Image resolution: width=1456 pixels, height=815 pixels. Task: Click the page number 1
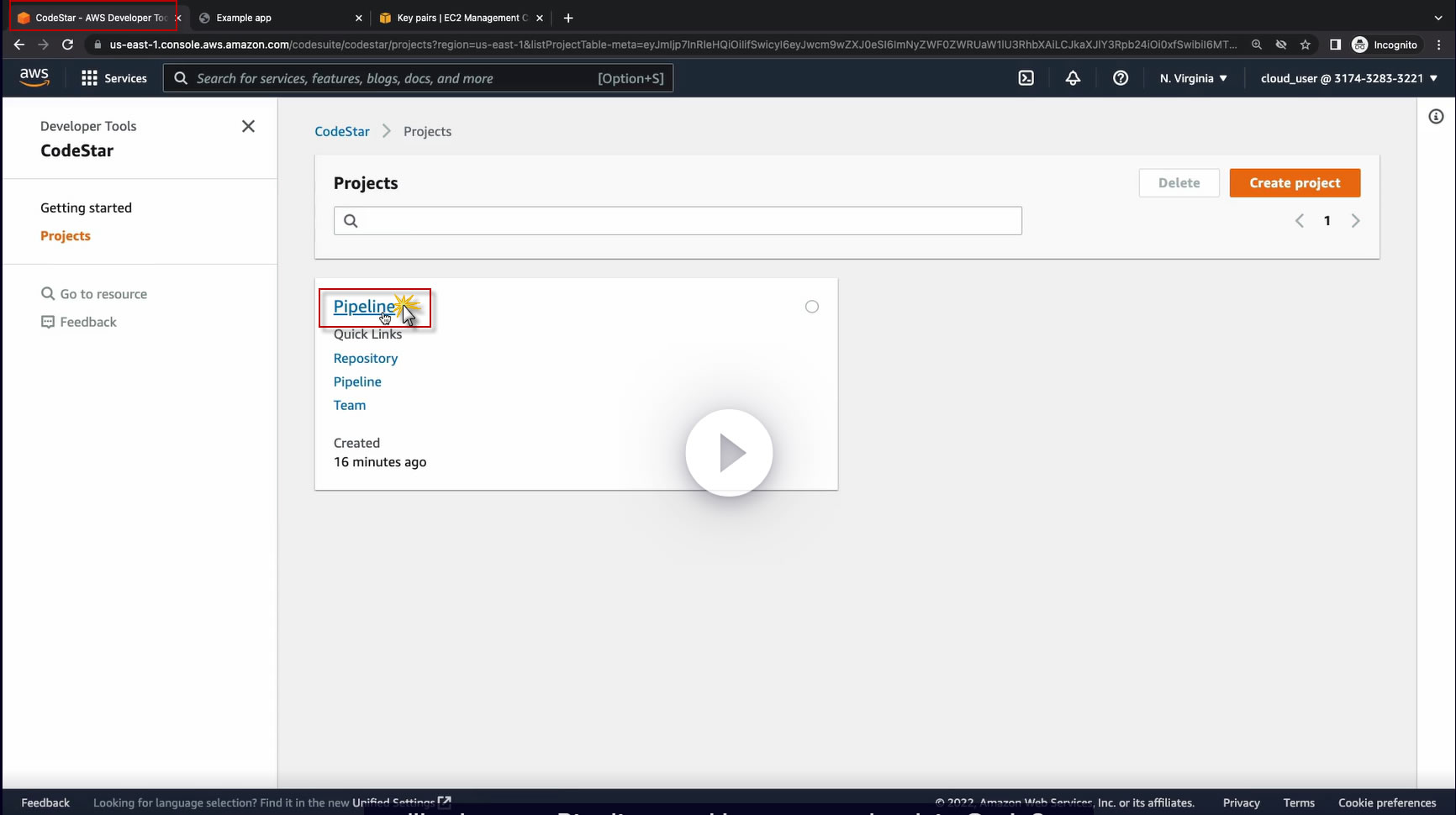tap(1327, 221)
